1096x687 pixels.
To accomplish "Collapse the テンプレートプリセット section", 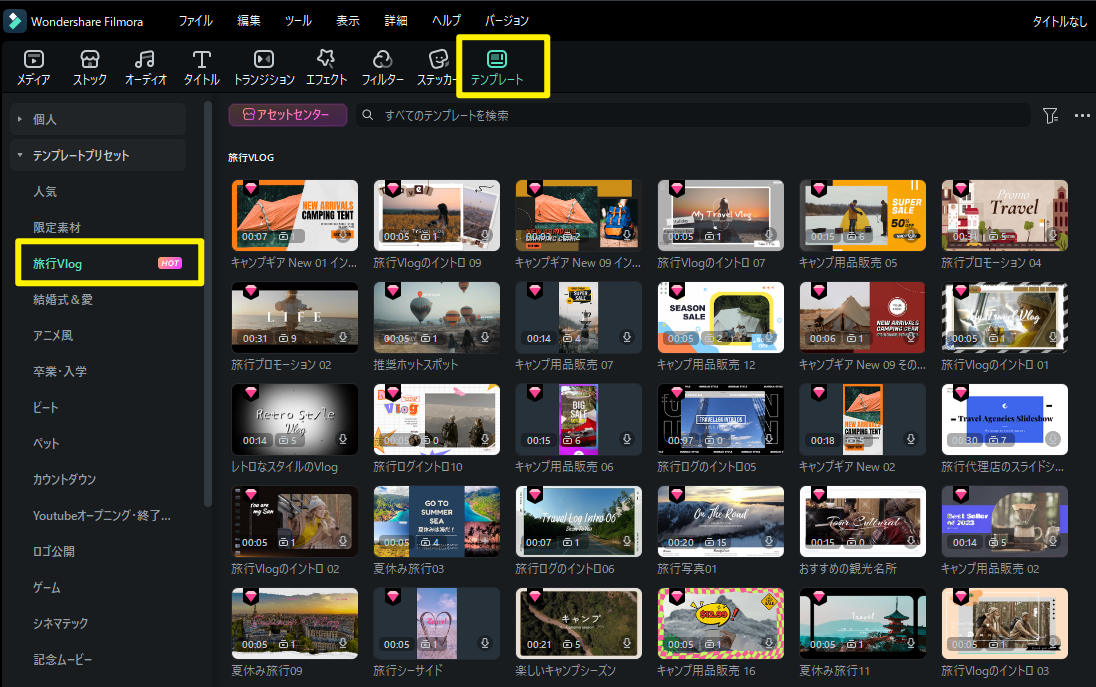I will 19,155.
